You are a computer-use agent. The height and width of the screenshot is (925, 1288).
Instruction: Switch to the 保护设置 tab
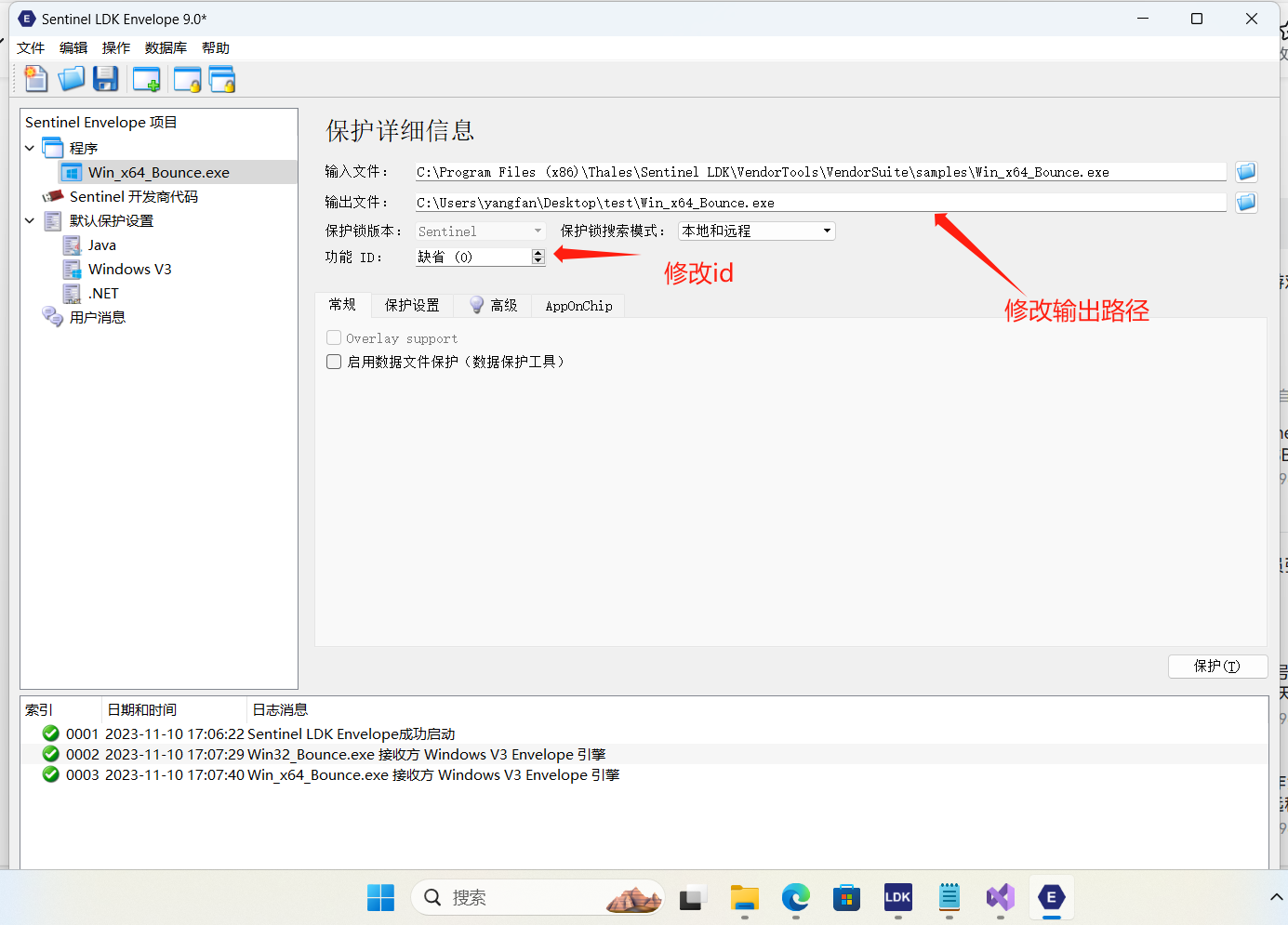(x=412, y=305)
